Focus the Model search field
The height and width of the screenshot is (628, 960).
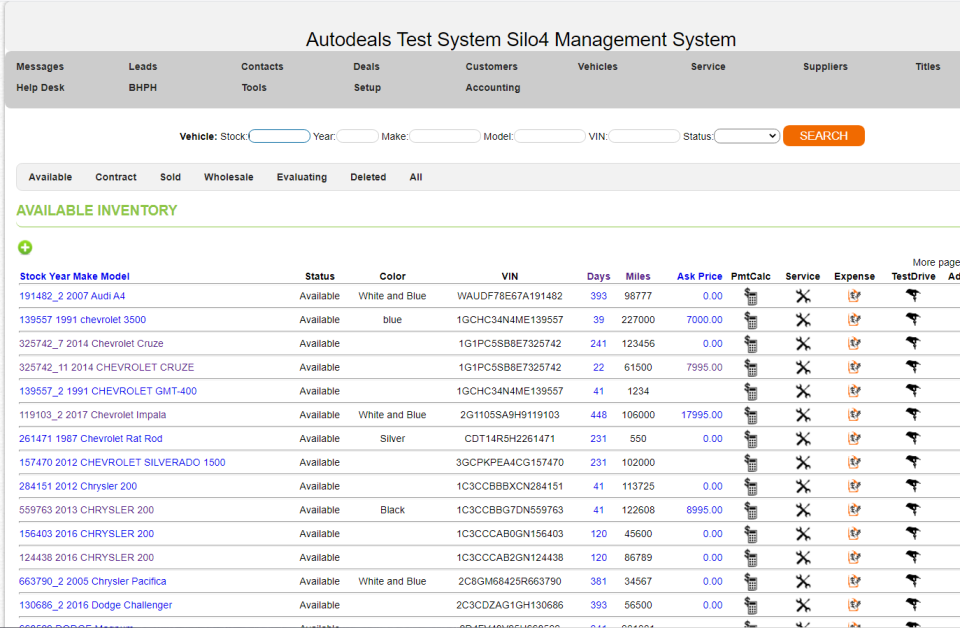(x=550, y=136)
